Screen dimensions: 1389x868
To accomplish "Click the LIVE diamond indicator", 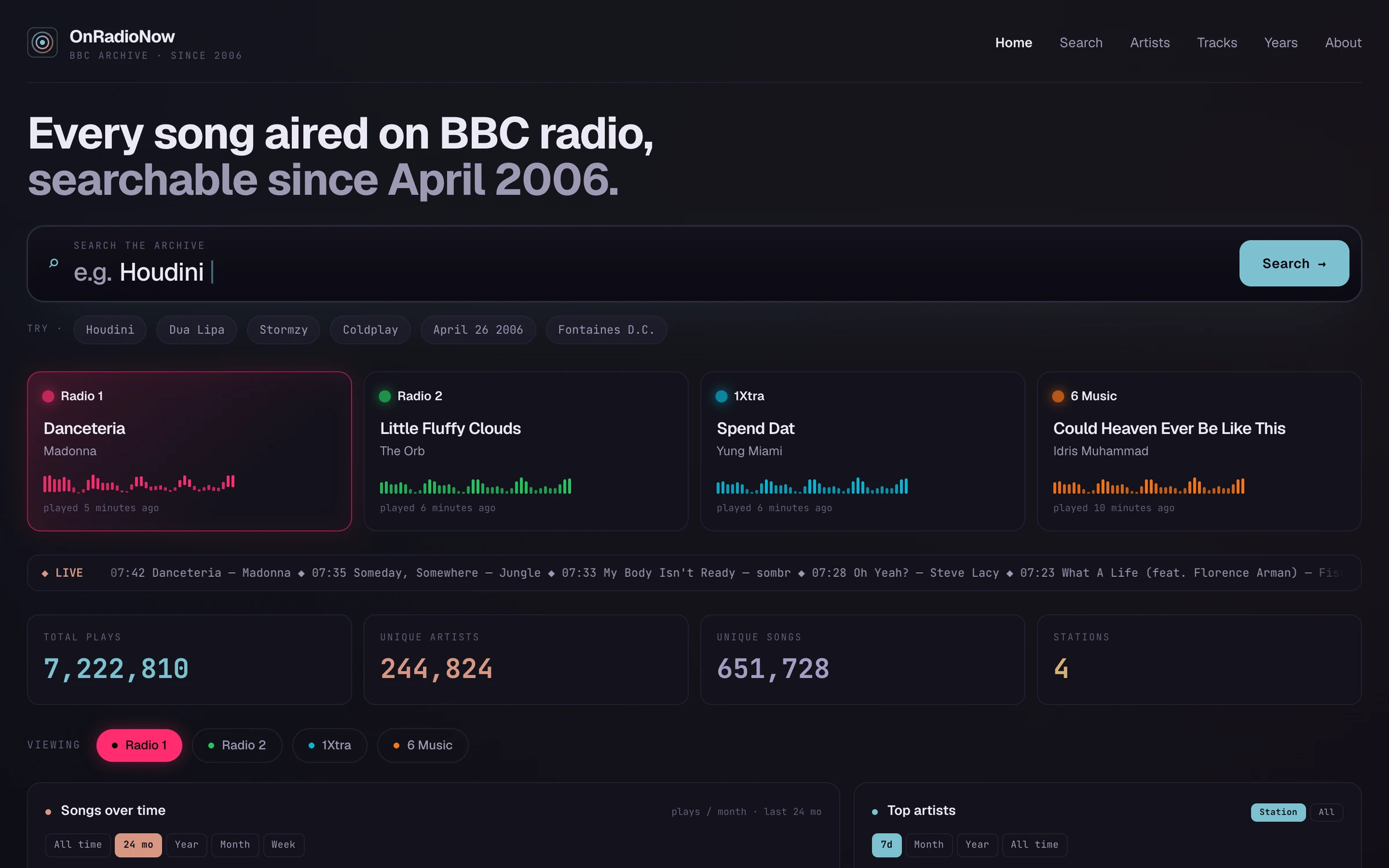I will (x=45, y=573).
